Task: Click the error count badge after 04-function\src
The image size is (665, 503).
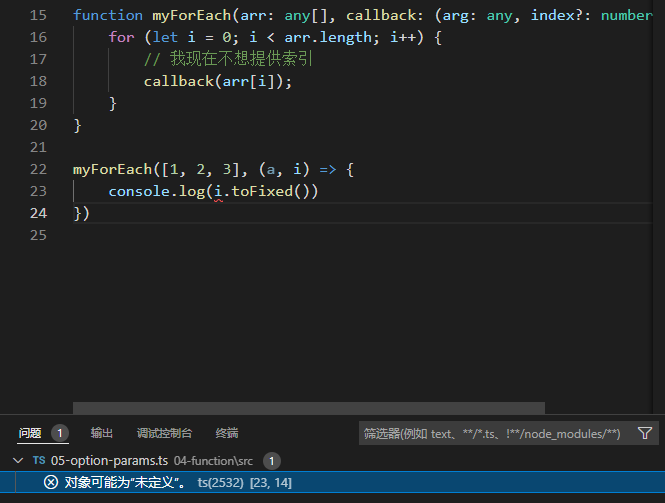Action: pos(272,461)
